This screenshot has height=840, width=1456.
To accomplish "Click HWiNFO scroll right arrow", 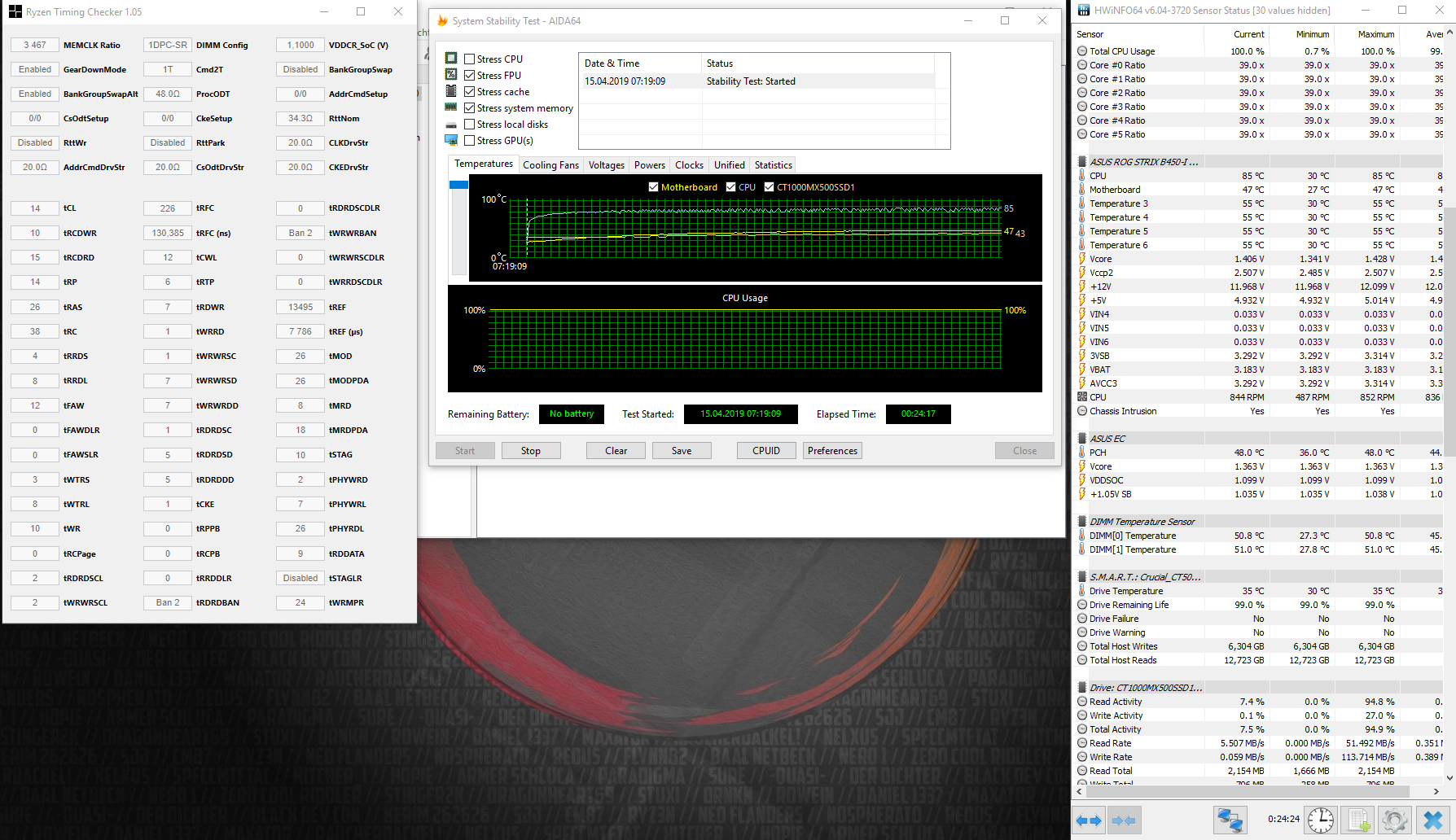I will (1436, 791).
